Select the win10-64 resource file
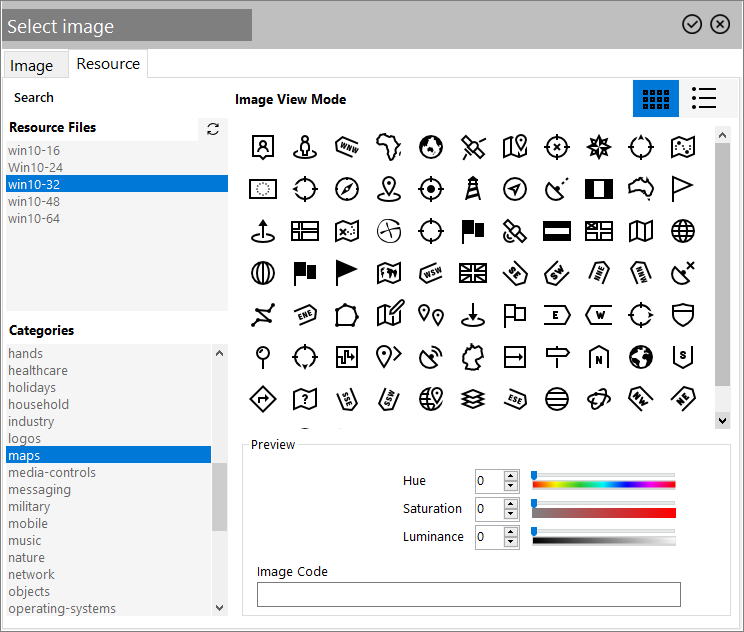 point(117,219)
